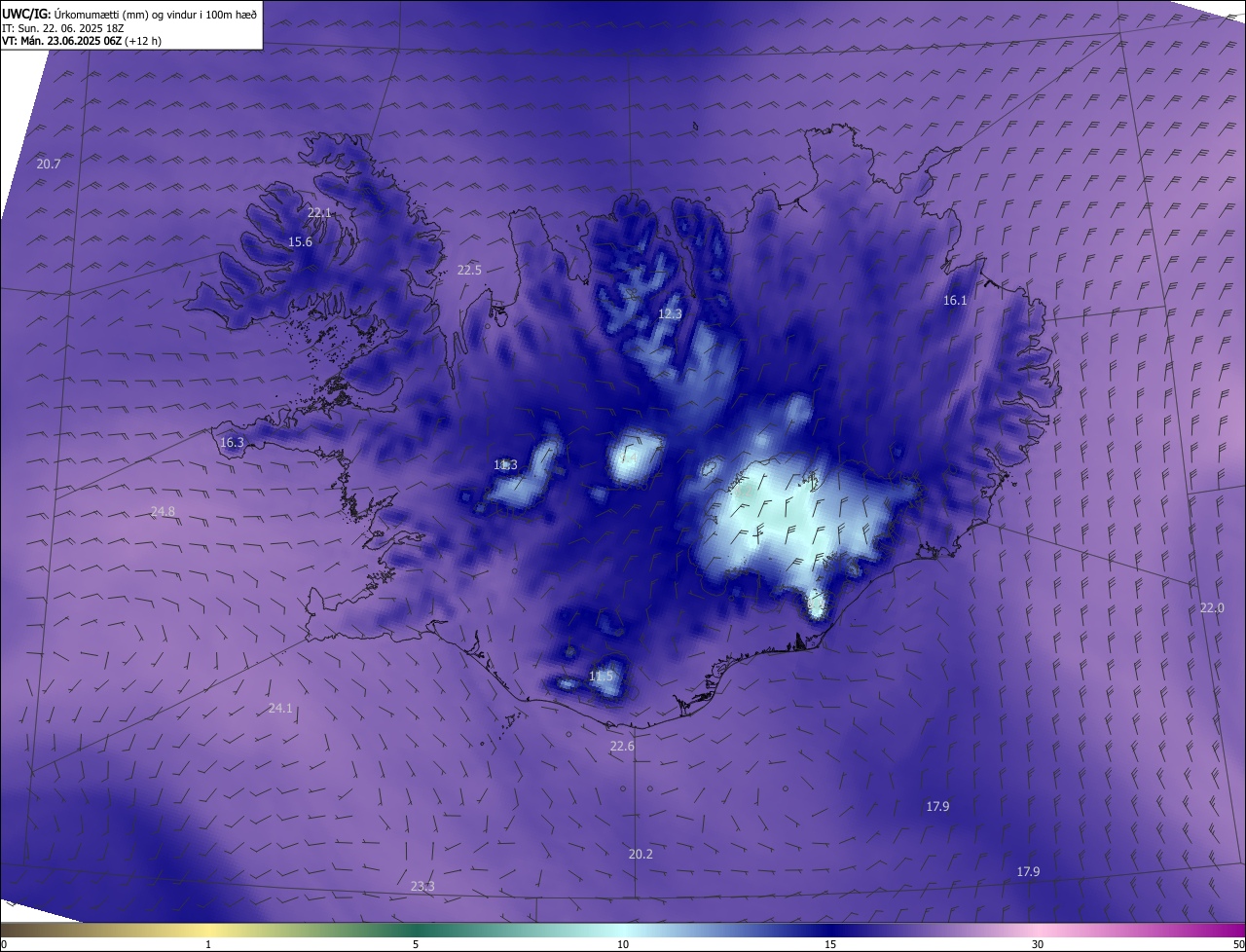Click the map value 16.1
This screenshot has width=1246, height=952.
point(955,301)
